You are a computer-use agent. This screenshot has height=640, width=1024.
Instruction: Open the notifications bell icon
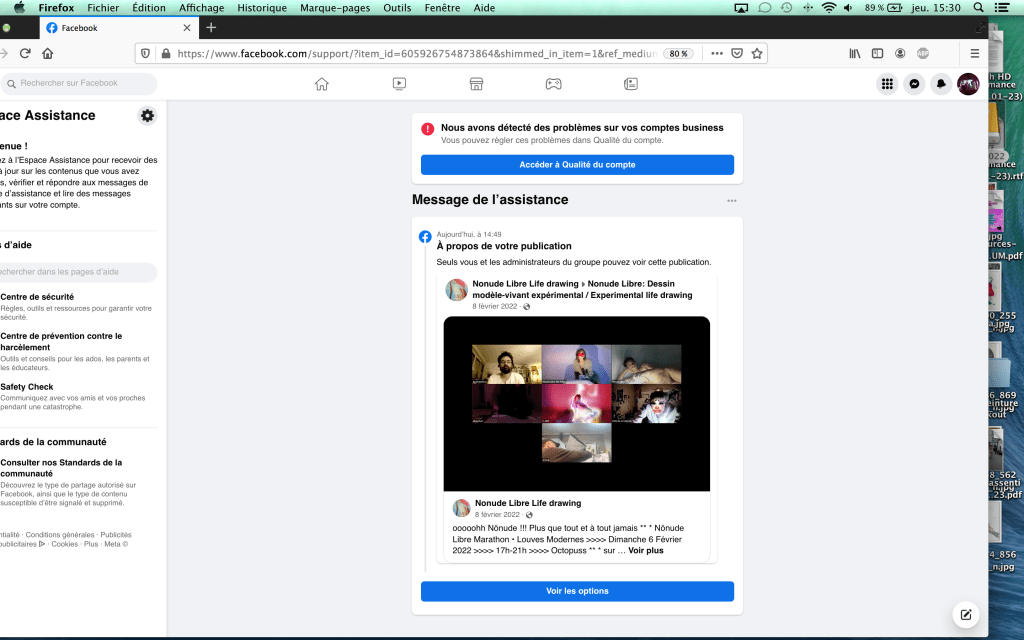(x=941, y=84)
